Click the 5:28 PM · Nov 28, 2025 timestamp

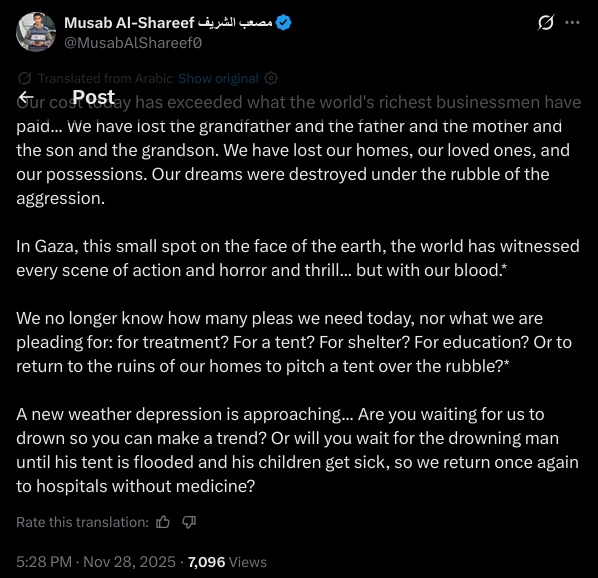(96, 562)
